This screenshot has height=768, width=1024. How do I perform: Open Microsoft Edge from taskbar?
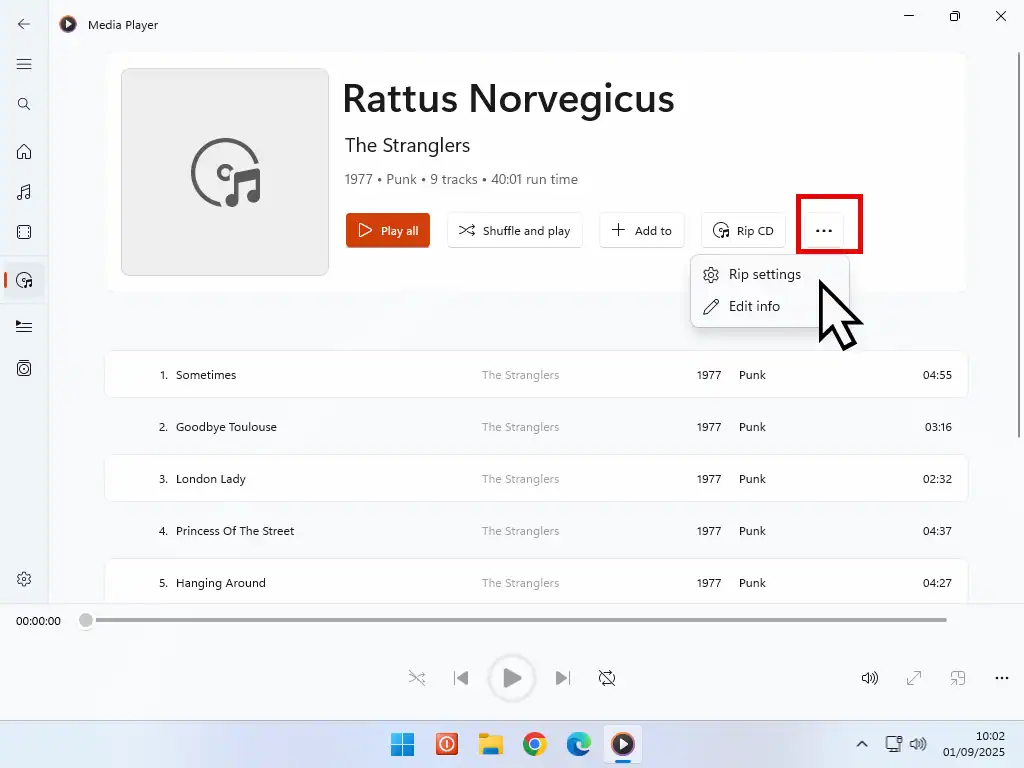(579, 744)
